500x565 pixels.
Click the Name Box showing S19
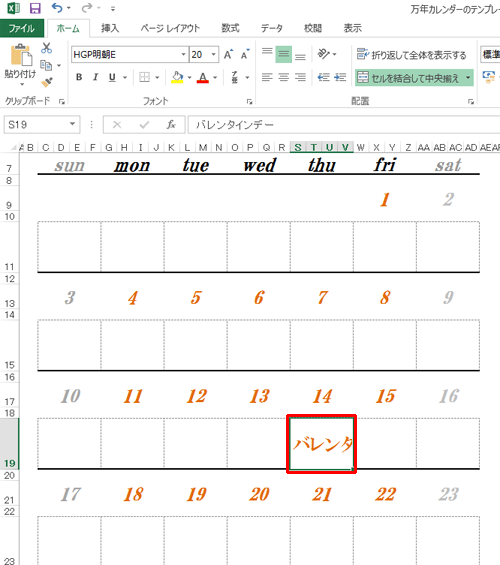coord(42,125)
